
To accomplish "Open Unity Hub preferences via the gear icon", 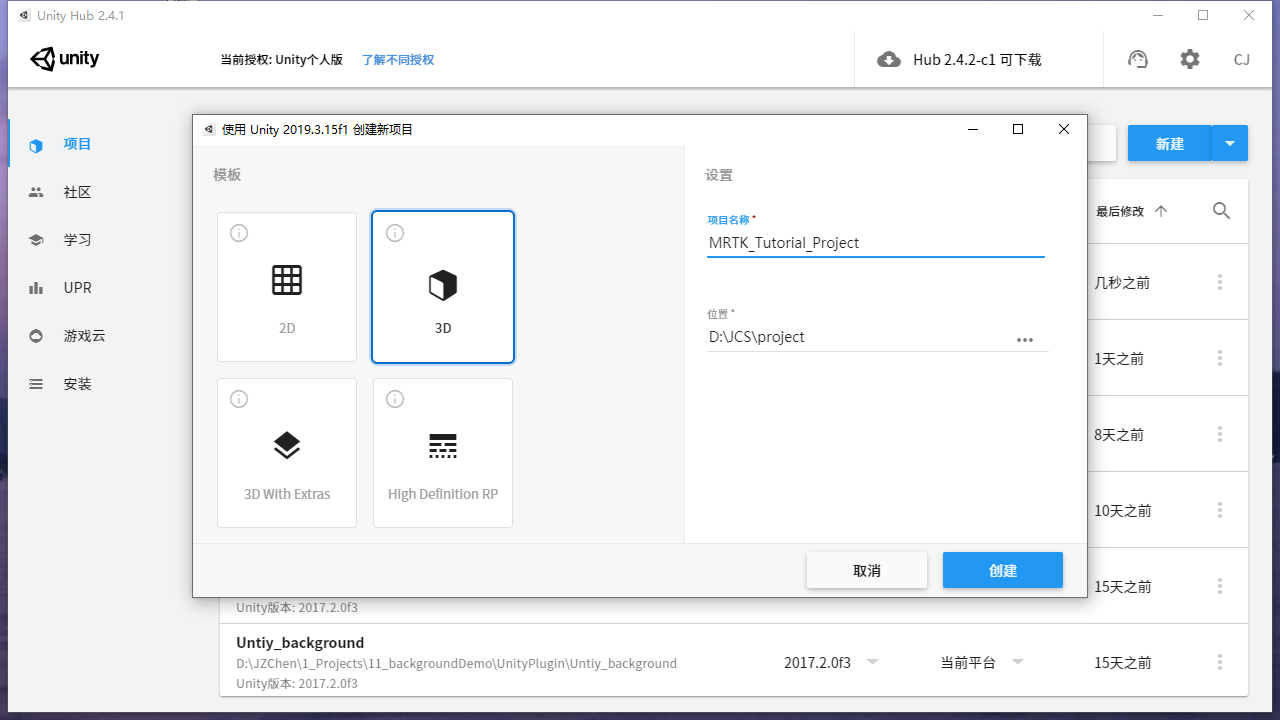I will [1189, 59].
